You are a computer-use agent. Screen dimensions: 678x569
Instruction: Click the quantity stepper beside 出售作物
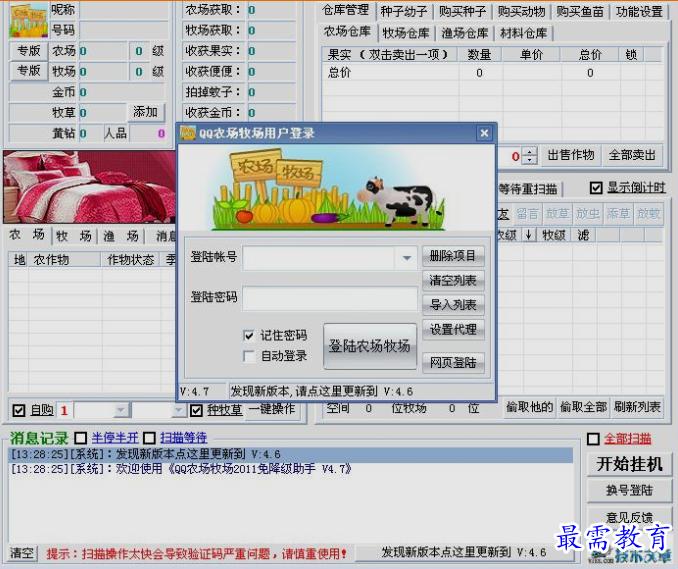(530, 155)
